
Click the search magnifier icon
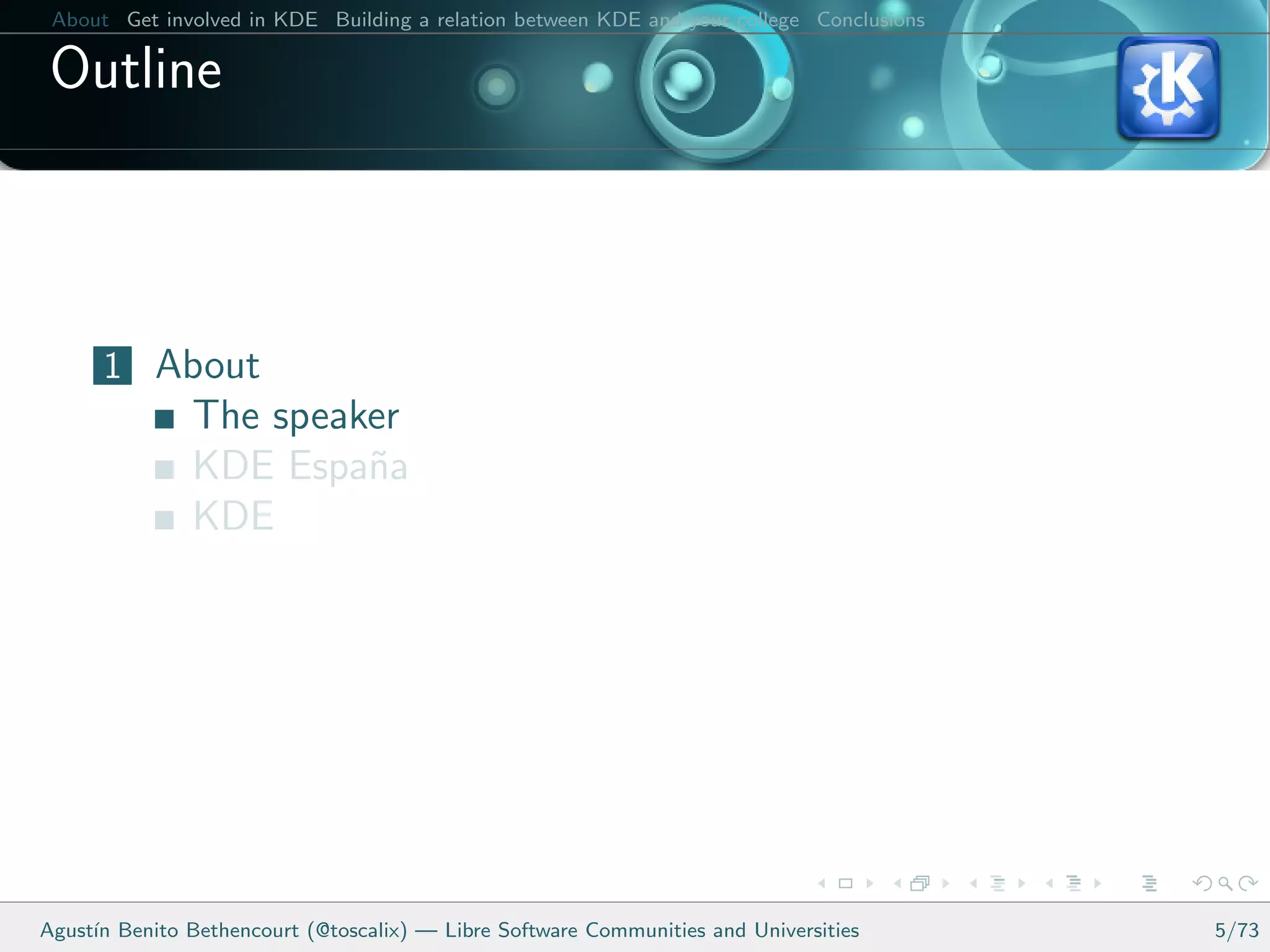tap(1225, 884)
